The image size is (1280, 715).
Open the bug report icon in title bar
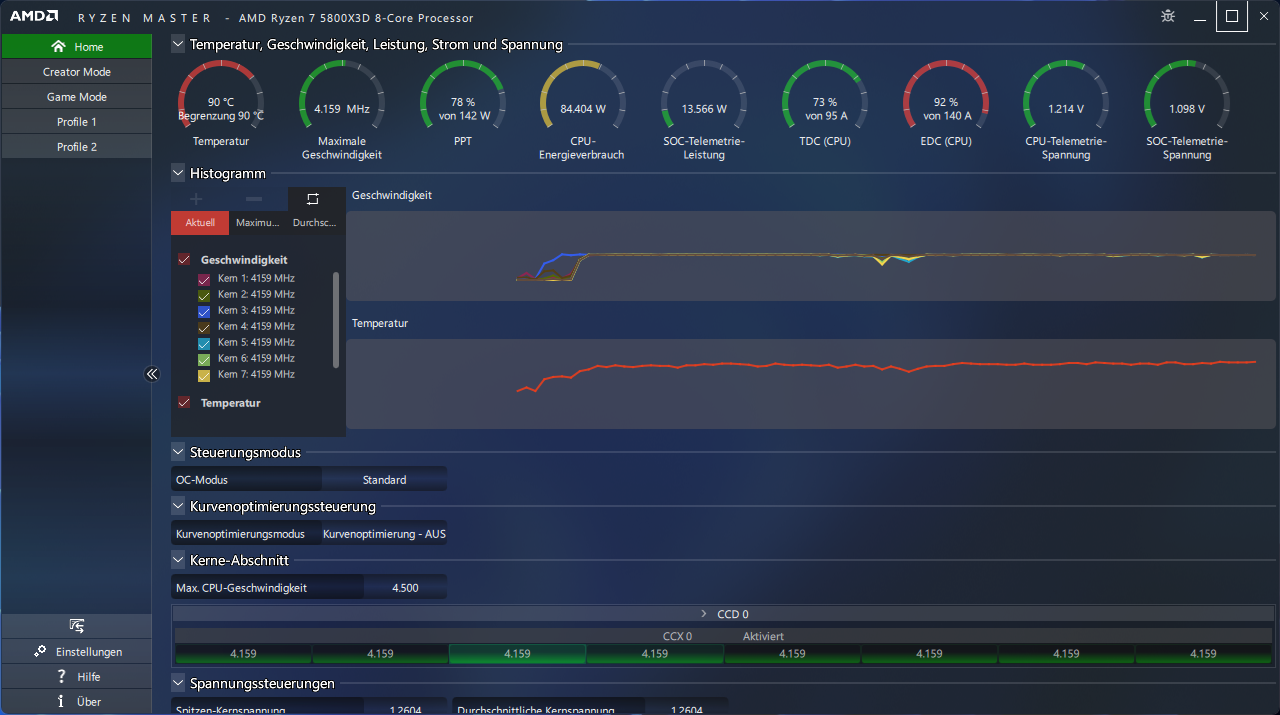coord(1168,16)
